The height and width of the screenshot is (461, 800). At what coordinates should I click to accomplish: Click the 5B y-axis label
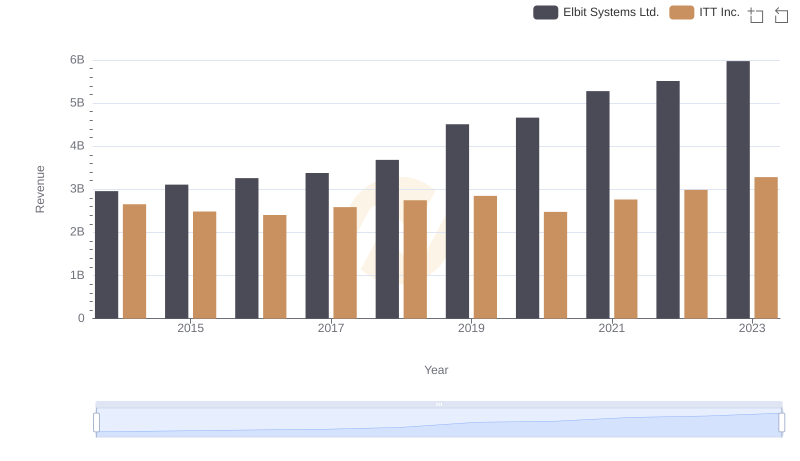click(77, 103)
